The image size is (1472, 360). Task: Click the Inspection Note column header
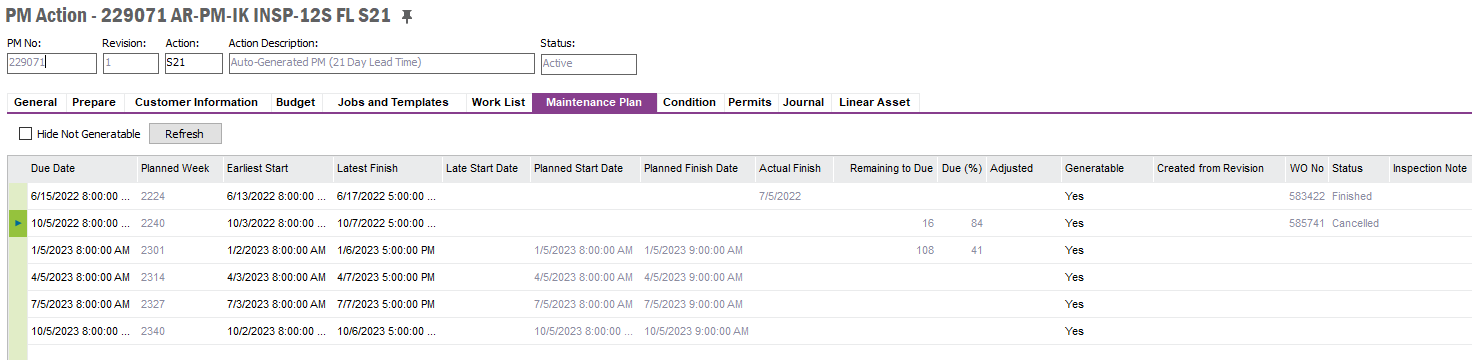1430,168
